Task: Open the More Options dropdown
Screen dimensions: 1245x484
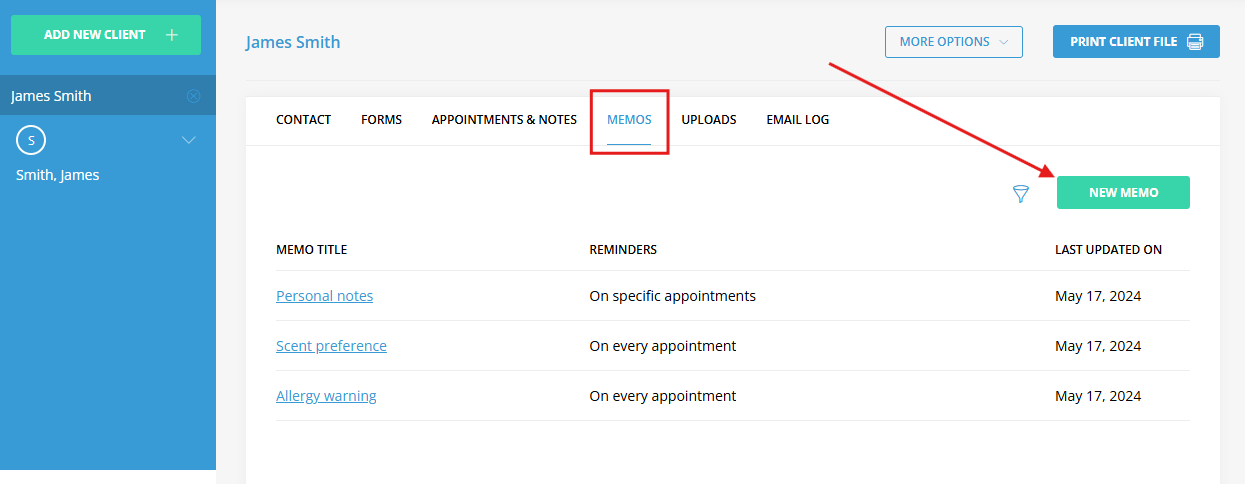Action: pos(954,42)
